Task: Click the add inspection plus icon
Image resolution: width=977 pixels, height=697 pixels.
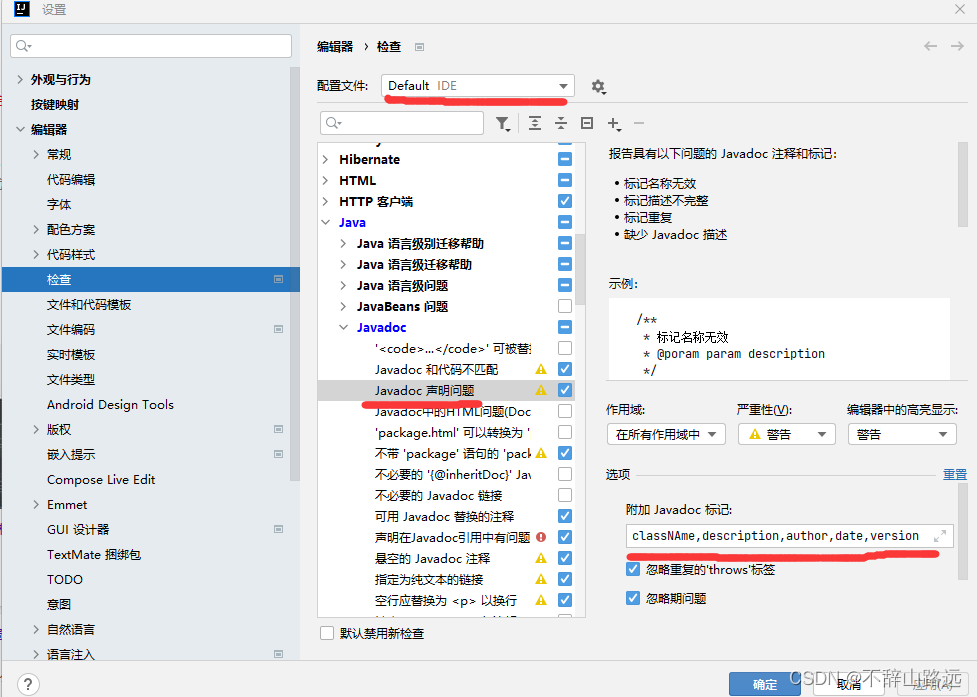Action: [613, 124]
